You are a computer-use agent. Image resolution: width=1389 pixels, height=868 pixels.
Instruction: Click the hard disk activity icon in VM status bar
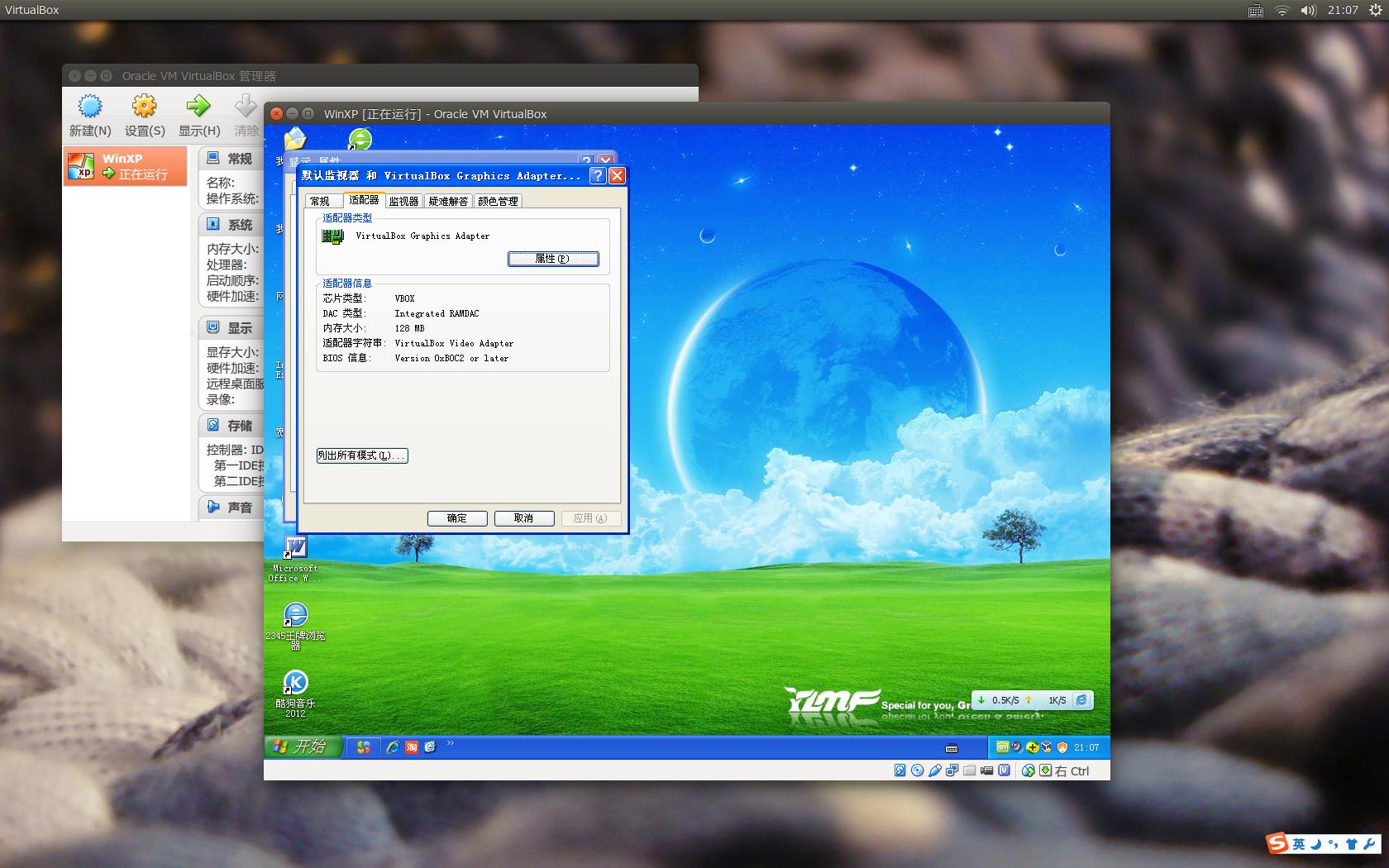tap(900, 770)
